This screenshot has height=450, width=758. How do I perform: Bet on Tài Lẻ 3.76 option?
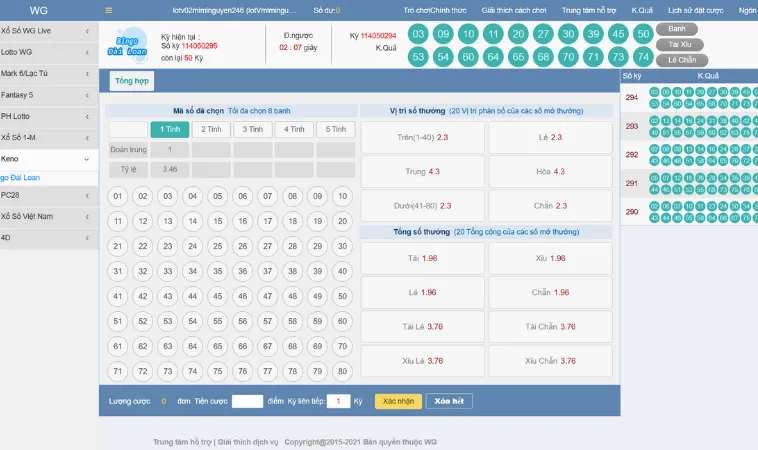click(x=421, y=326)
